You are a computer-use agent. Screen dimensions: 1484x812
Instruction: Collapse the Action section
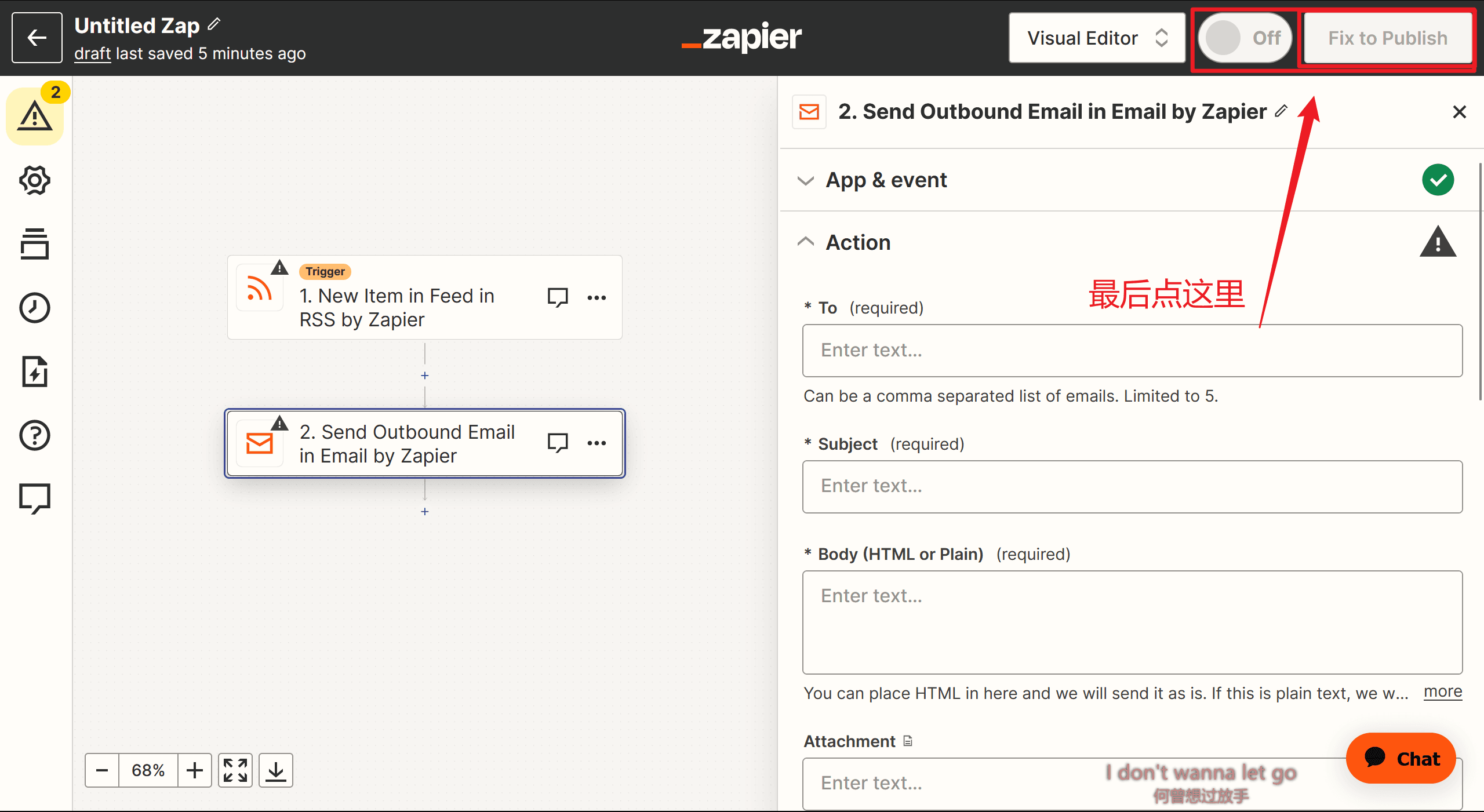click(806, 242)
